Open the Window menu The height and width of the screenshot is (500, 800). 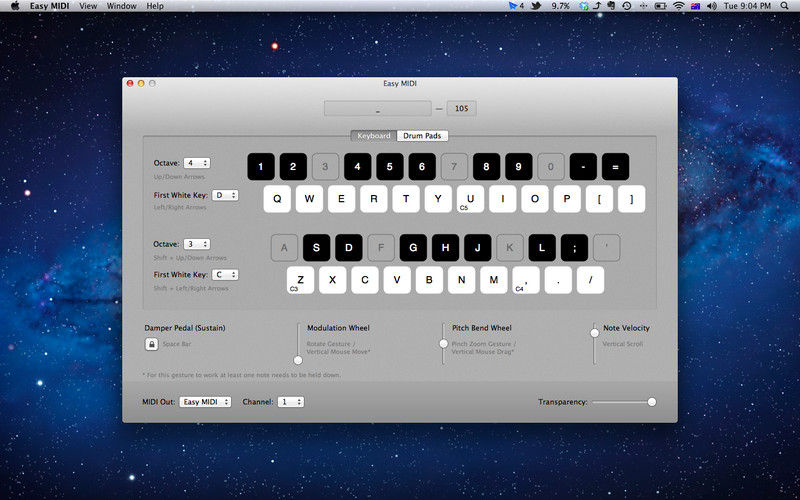pyautogui.click(x=121, y=6)
